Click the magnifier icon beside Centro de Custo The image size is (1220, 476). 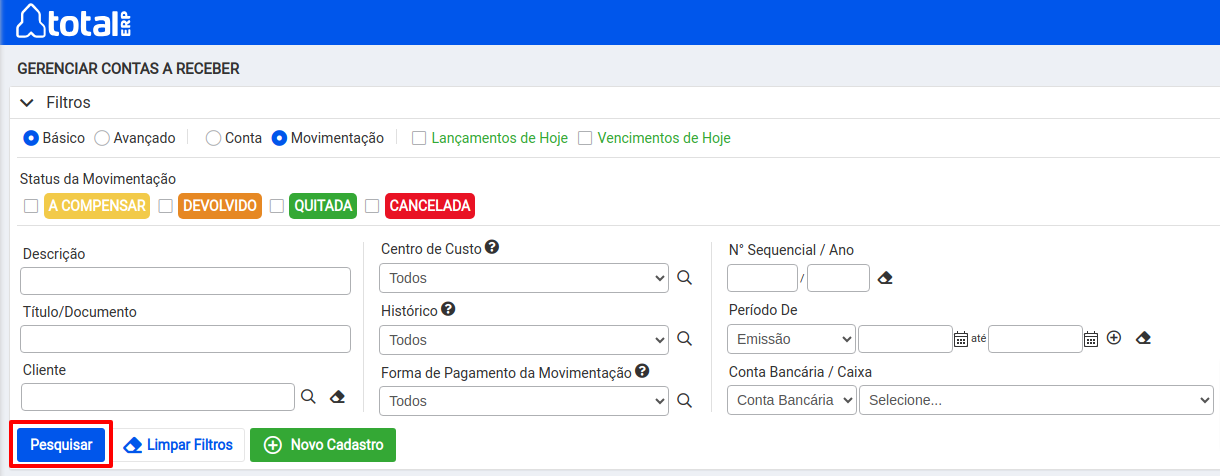pyautogui.click(x=684, y=278)
